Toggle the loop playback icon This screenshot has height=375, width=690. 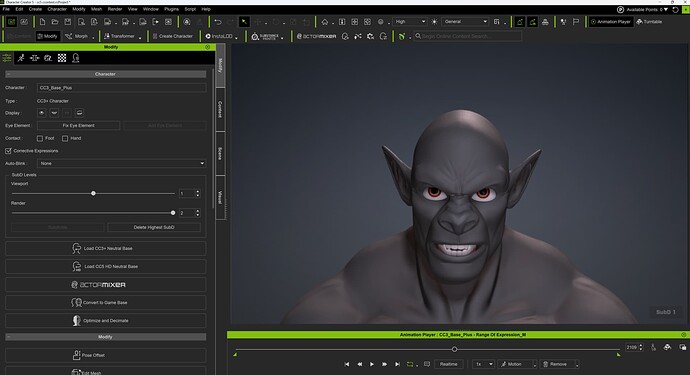(410, 364)
